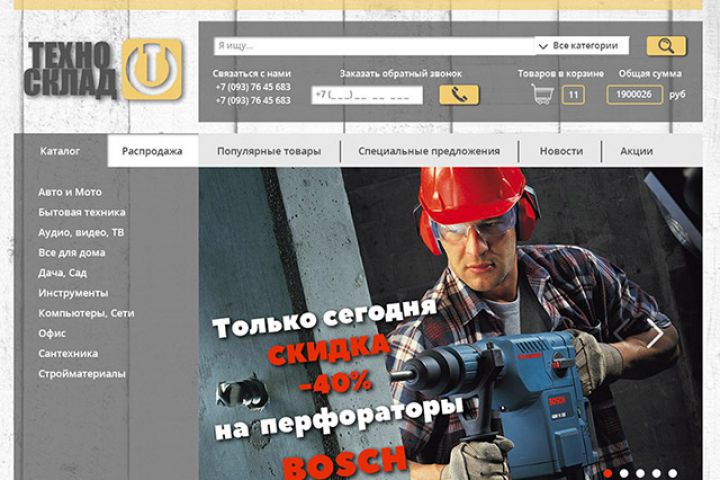Select the Инструменты category

pos(73,293)
